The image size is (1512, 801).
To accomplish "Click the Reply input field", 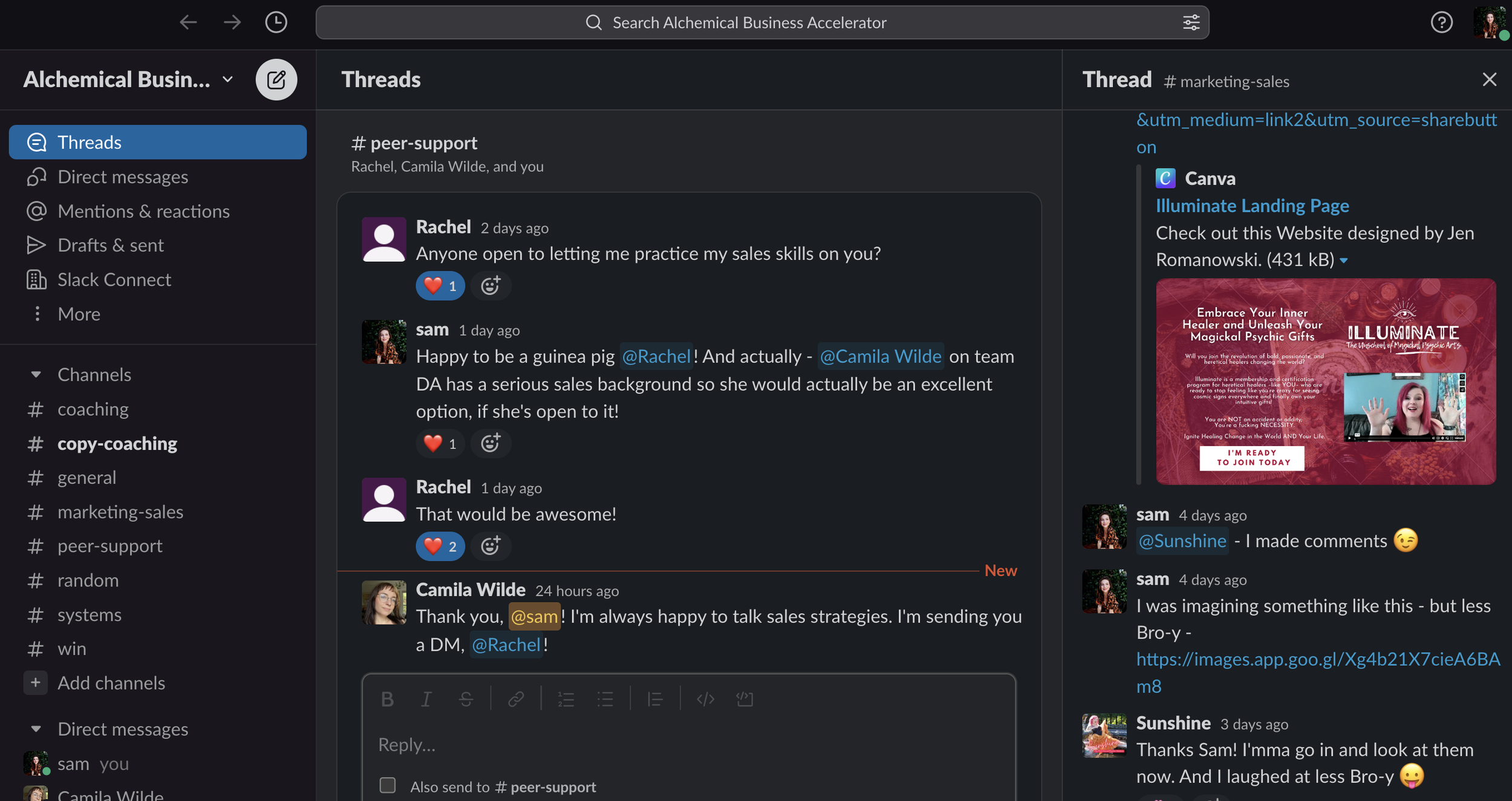I will 688,745.
